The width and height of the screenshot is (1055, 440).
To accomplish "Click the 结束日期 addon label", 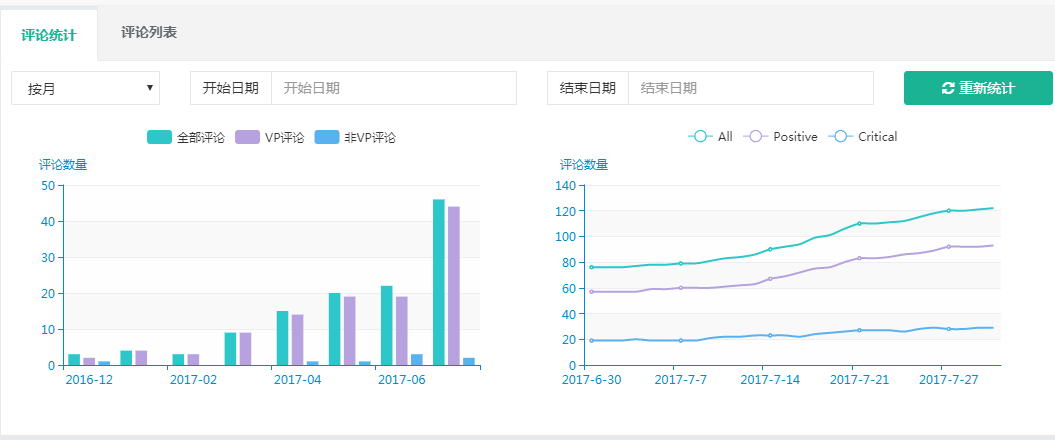I will click(x=587, y=88).
